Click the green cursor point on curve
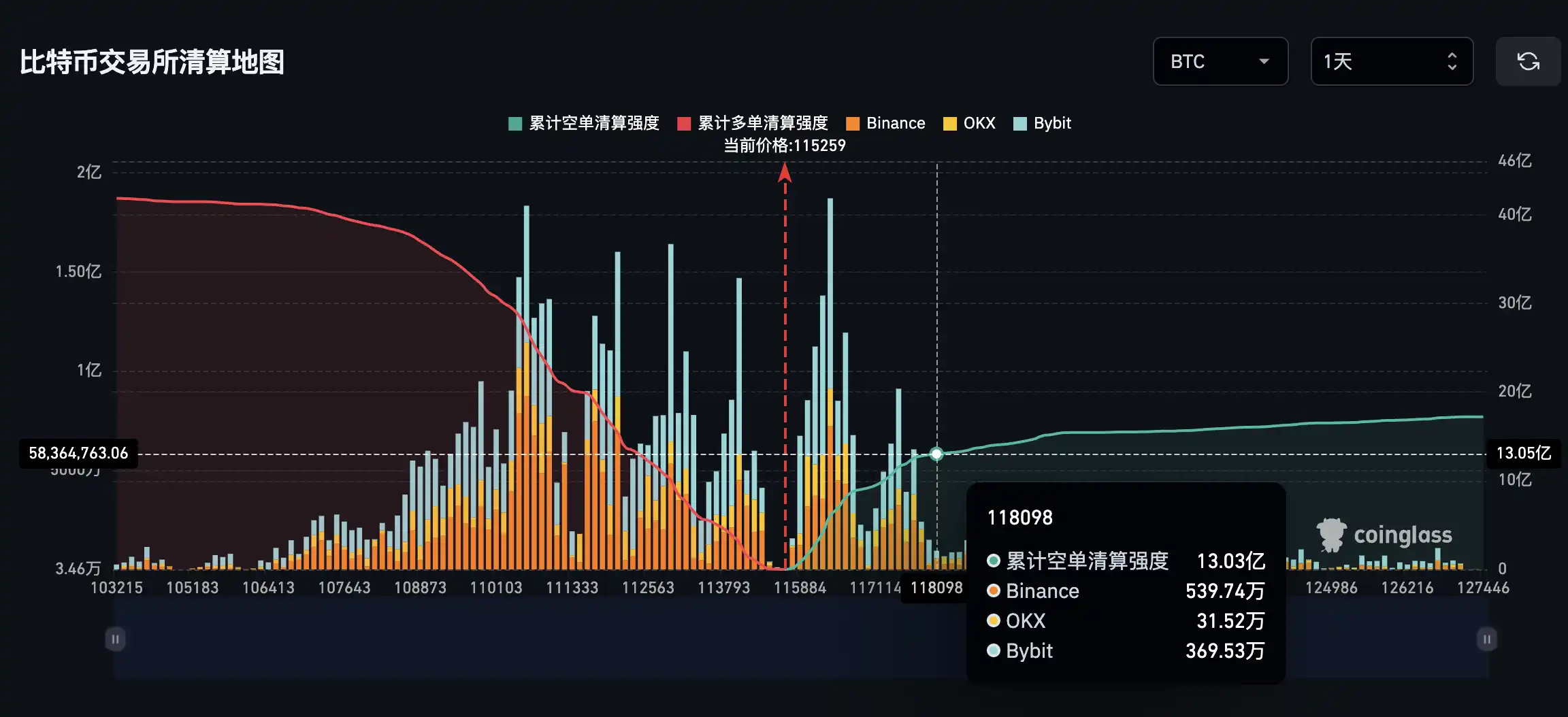 (936, 454)
